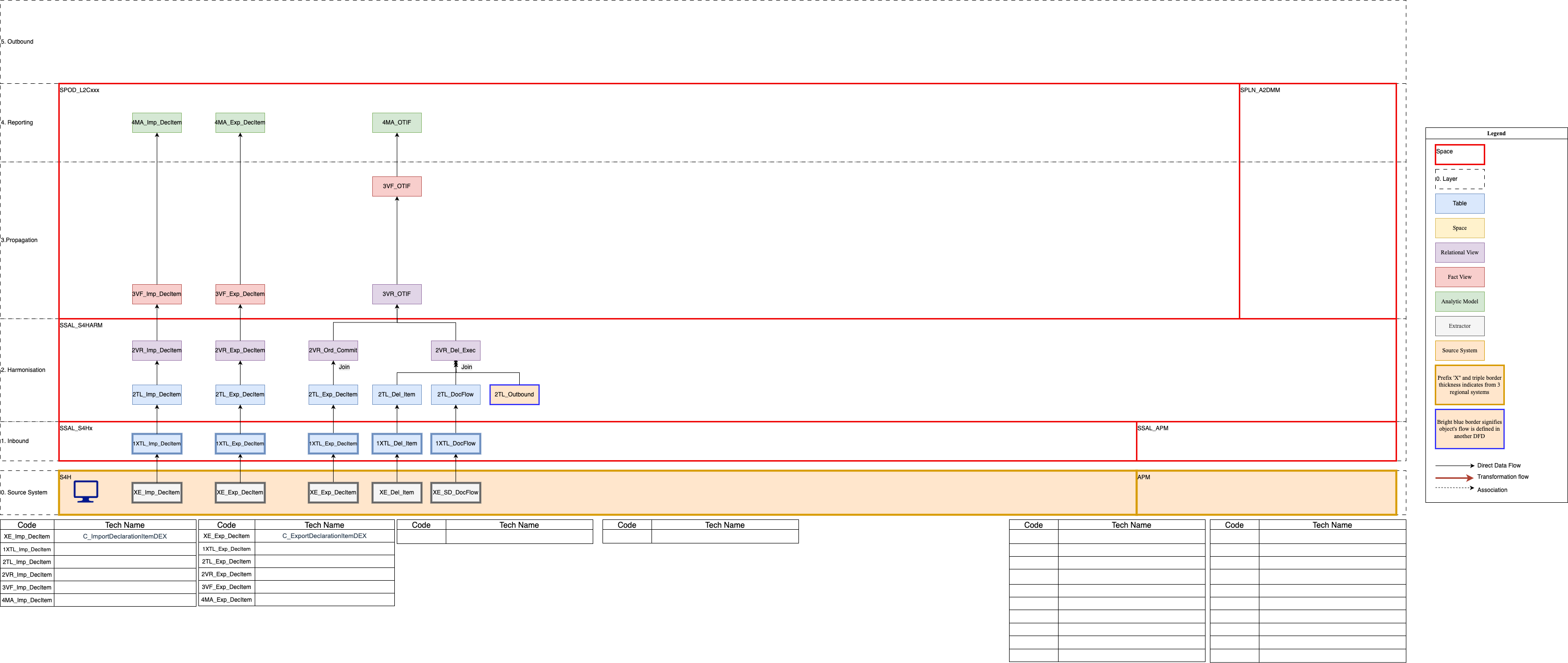1568x663 pixels.
Task: Click C_ImportDeclarationItemDEX table cell
Action: pyautogui.click(x=125, y=537)
